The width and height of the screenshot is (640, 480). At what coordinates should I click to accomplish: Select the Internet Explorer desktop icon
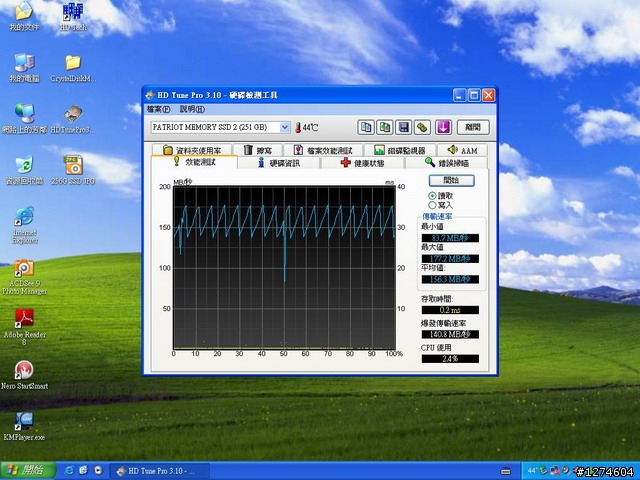pos(24,225)
